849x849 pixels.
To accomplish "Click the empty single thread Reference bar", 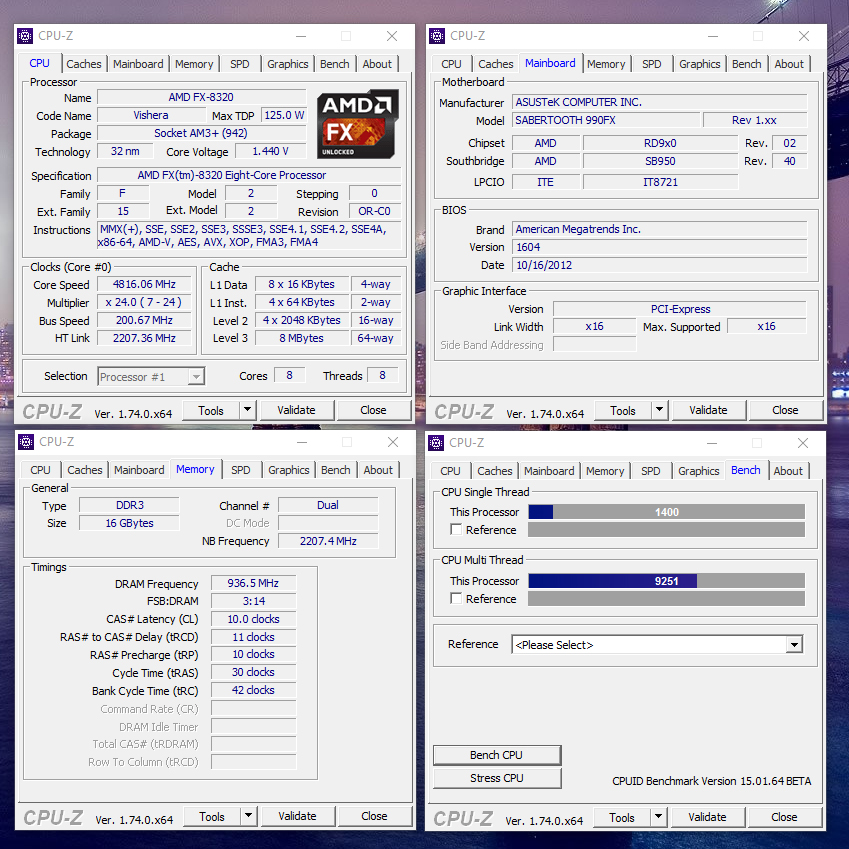I will [x=667, y=530].
